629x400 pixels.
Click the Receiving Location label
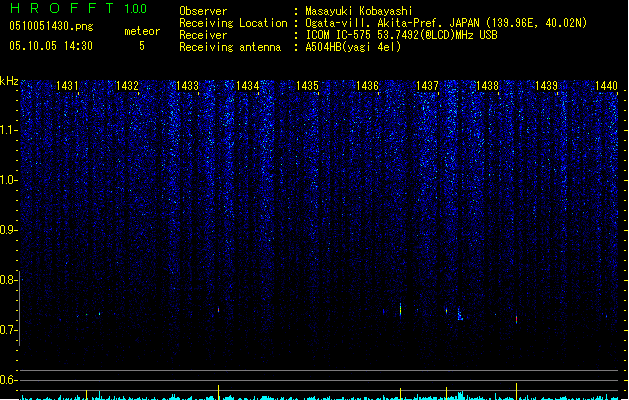(x=233, y=23)
